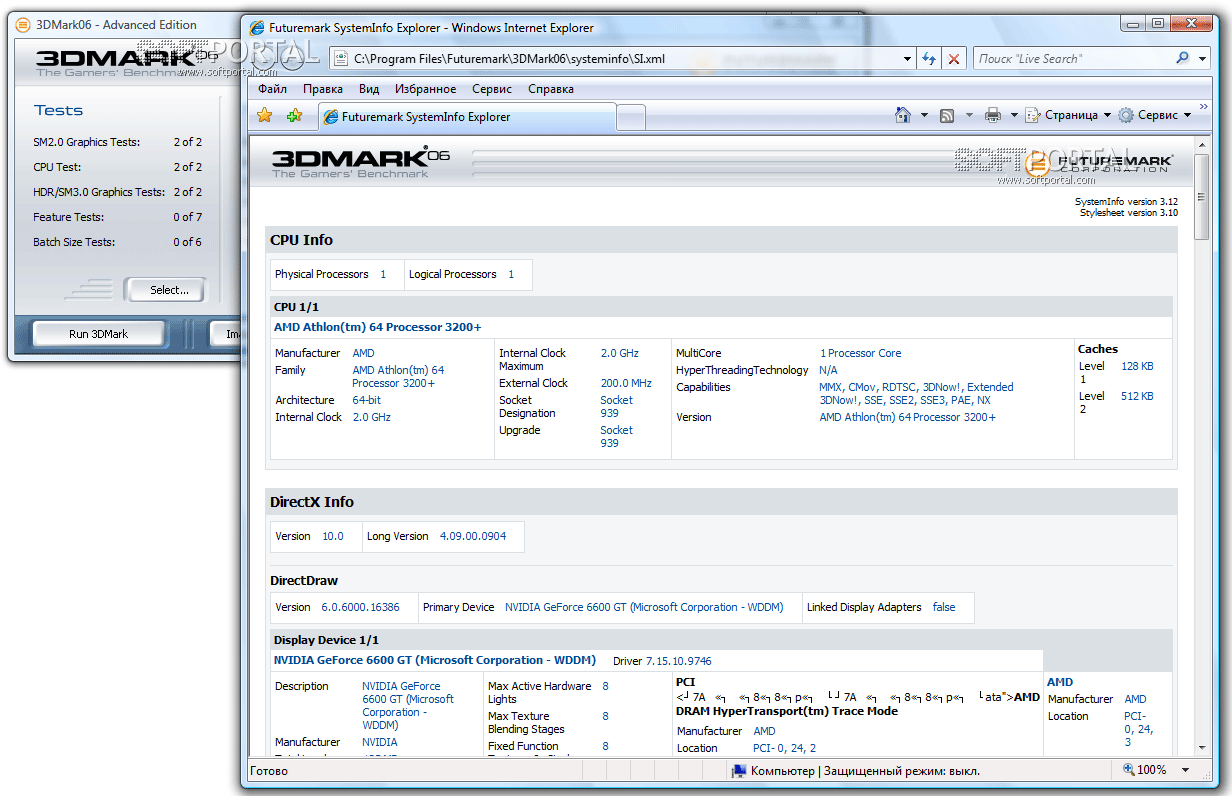Click 'Feature Tests:' row in 3DMark06 window
1232x796 pixels.
click(x=118, y=217)
